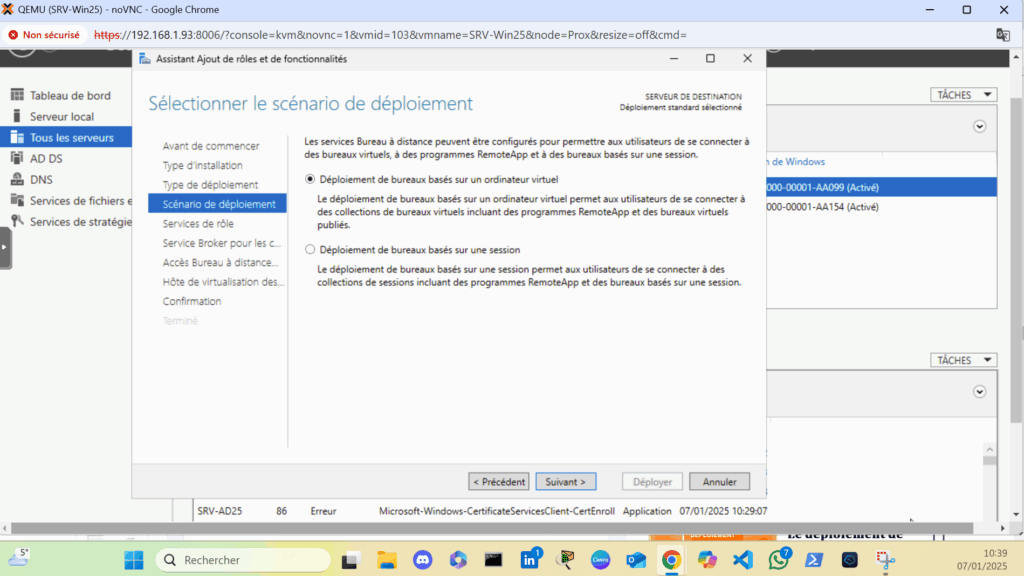This screenshot has height=576, width=1024.
Task: Open Discord from taskbar
Action: [423, 560]
